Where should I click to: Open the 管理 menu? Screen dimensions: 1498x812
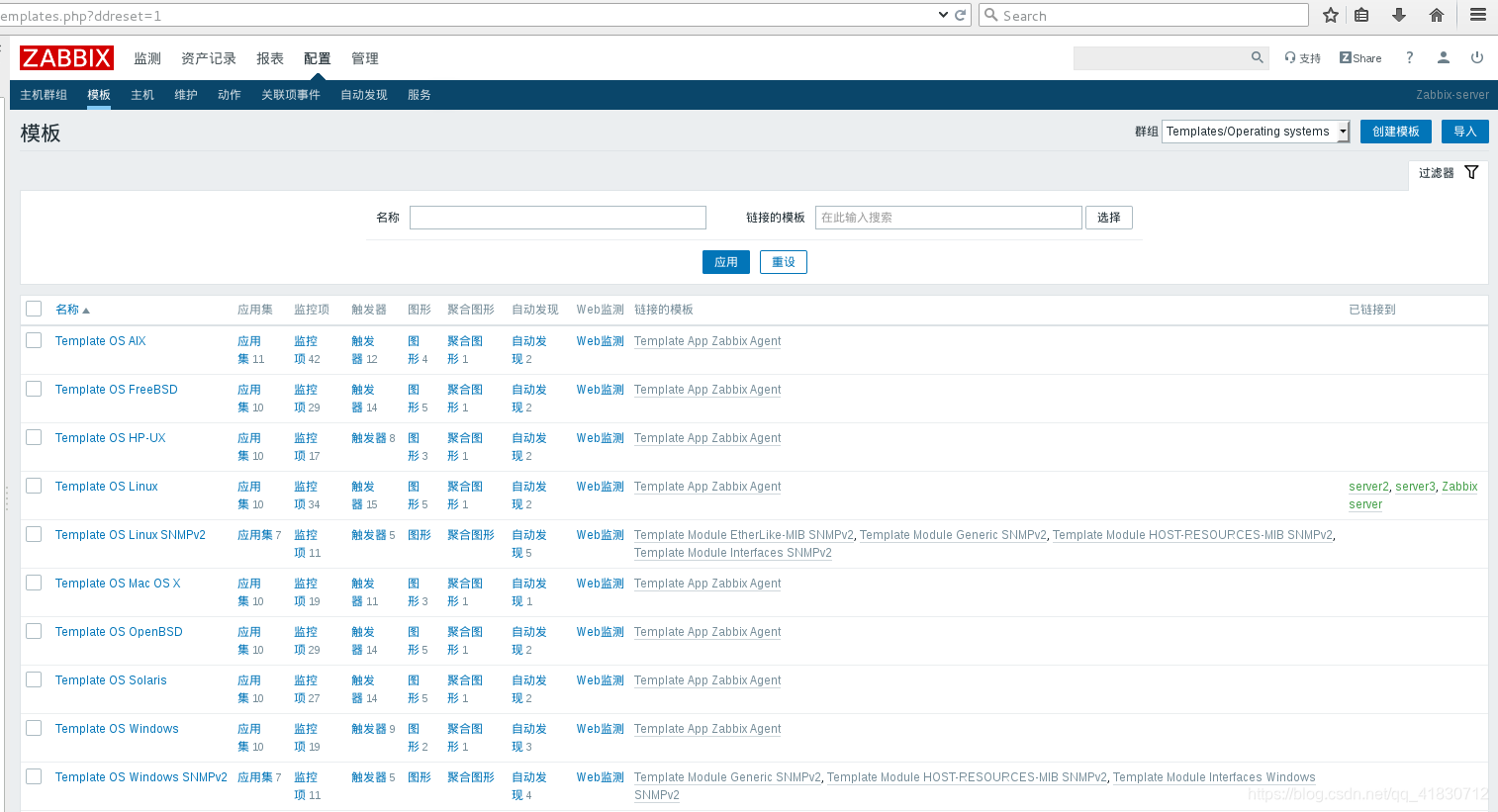[365, 58]
